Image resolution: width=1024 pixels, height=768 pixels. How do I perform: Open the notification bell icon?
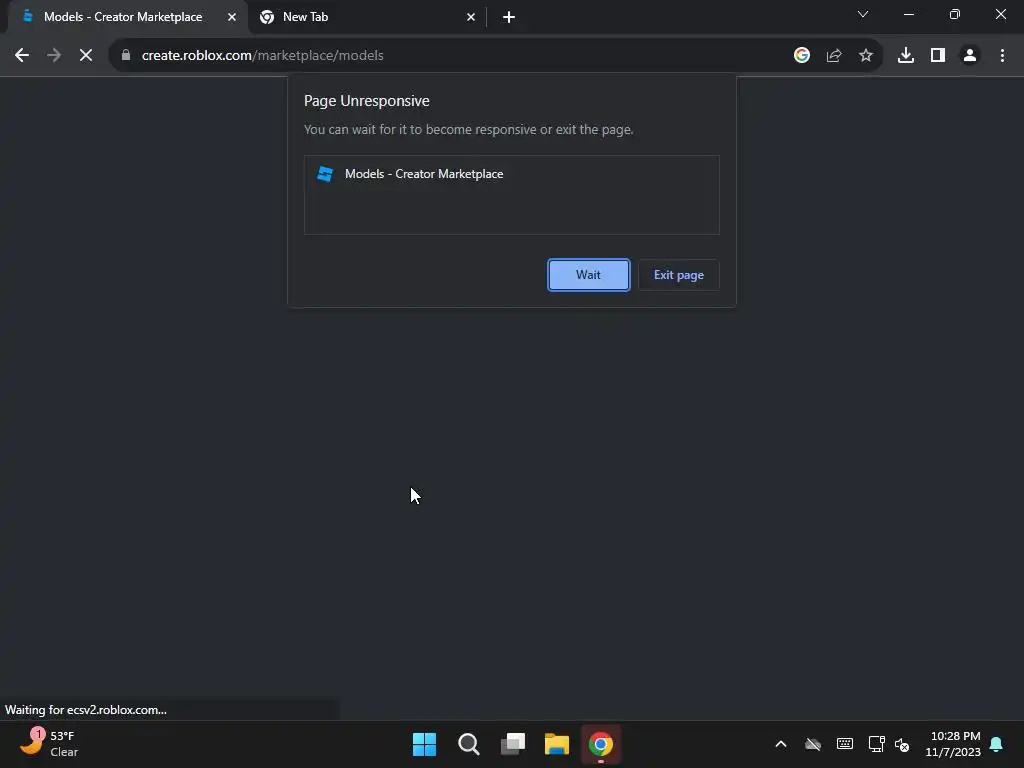coord(996,744)
